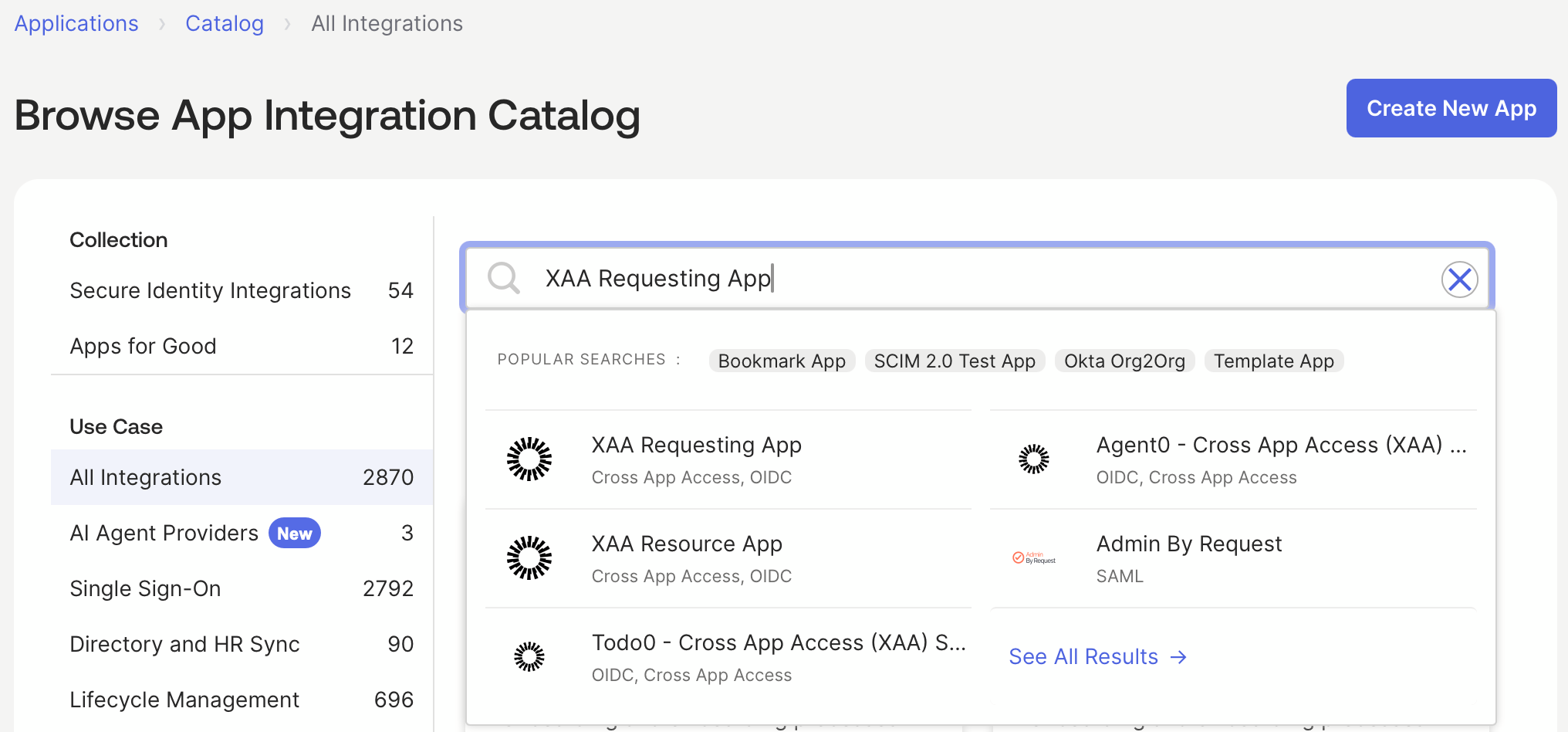Click the count 2870 for All Integrations
The width and height of the screenshot is (1568, 732).
(388, 477)
